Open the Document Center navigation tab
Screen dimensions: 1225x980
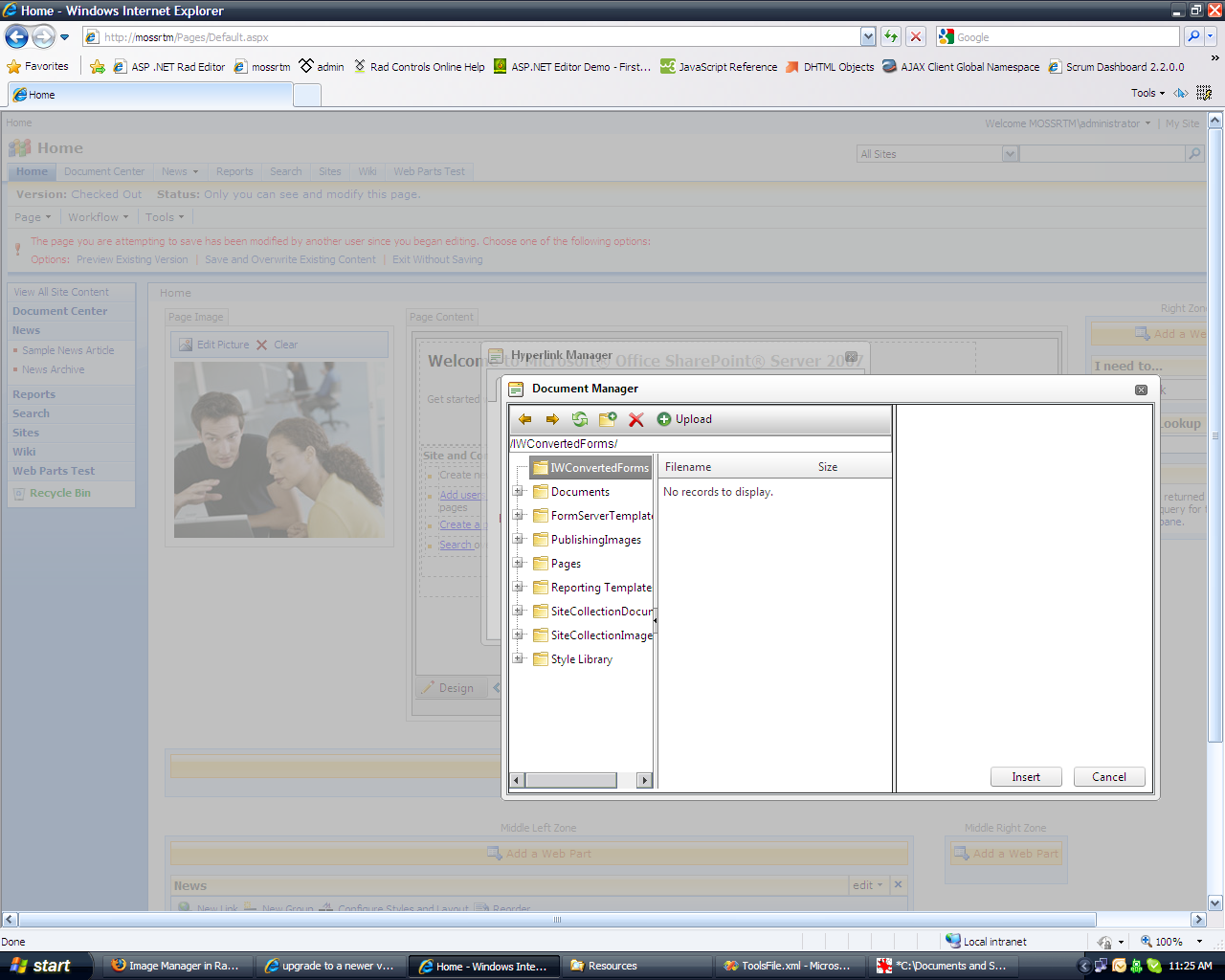pyautogui.click(x=104, y=172)
